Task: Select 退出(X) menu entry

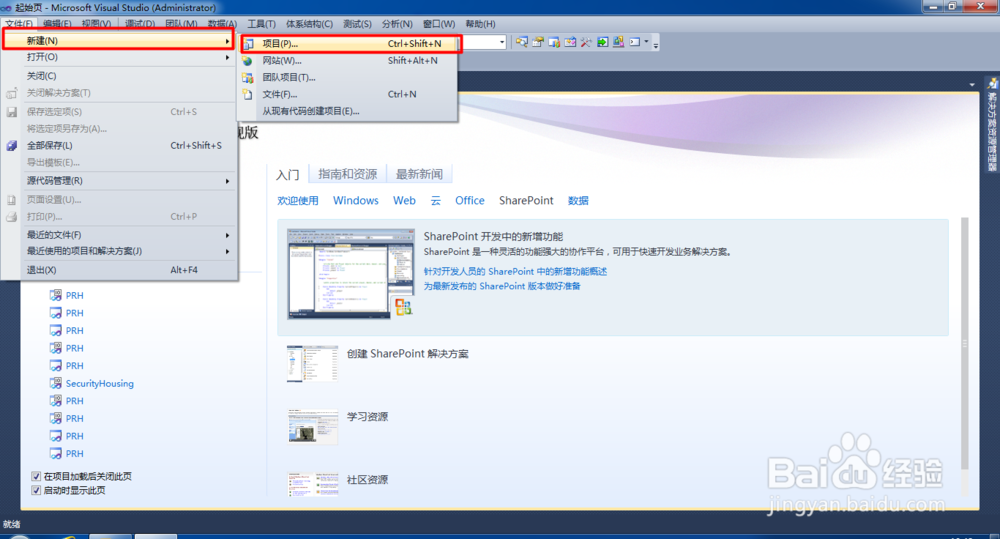Action: click(119, 270)
